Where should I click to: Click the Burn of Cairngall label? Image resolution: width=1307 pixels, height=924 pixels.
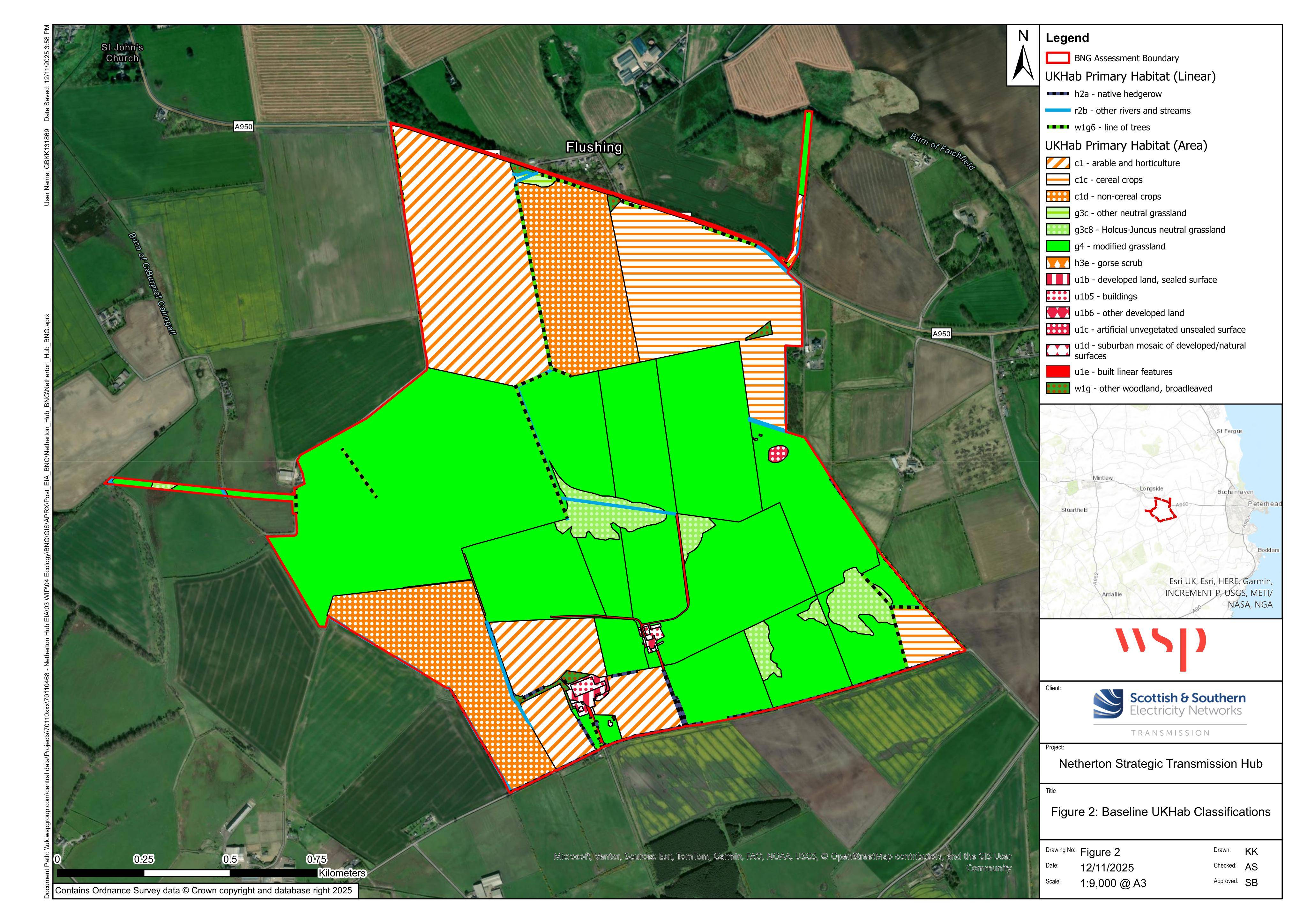tap(153, 283)
